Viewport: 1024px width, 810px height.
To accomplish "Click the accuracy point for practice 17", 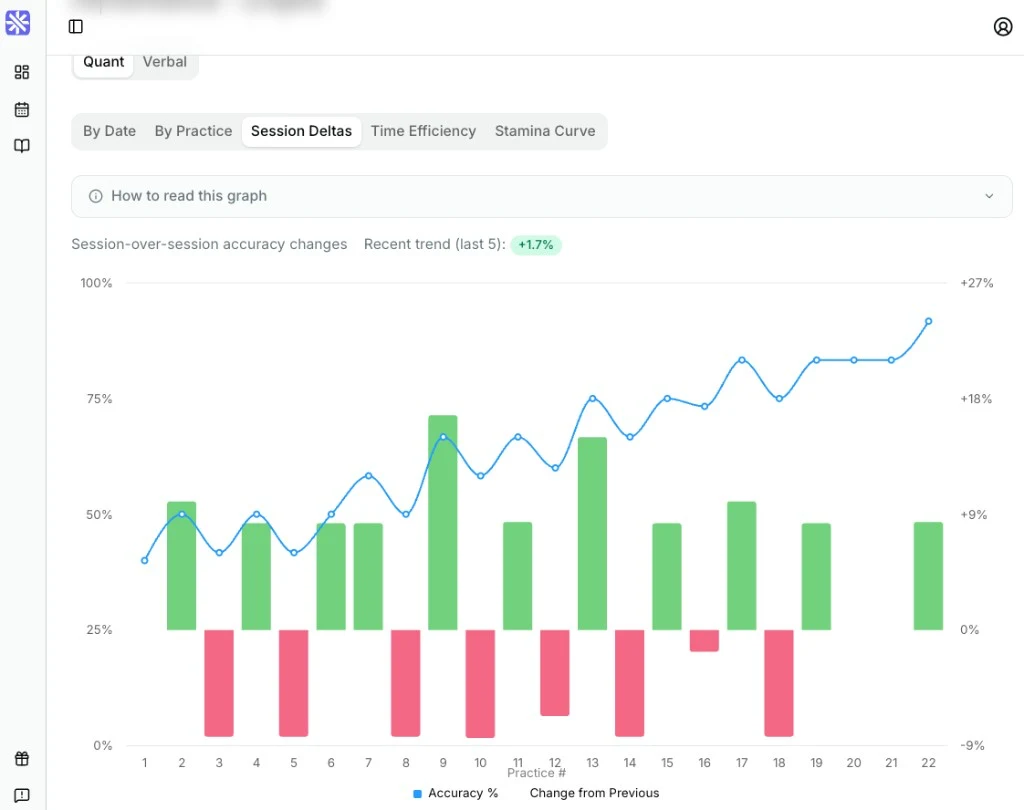I will 742,360.
